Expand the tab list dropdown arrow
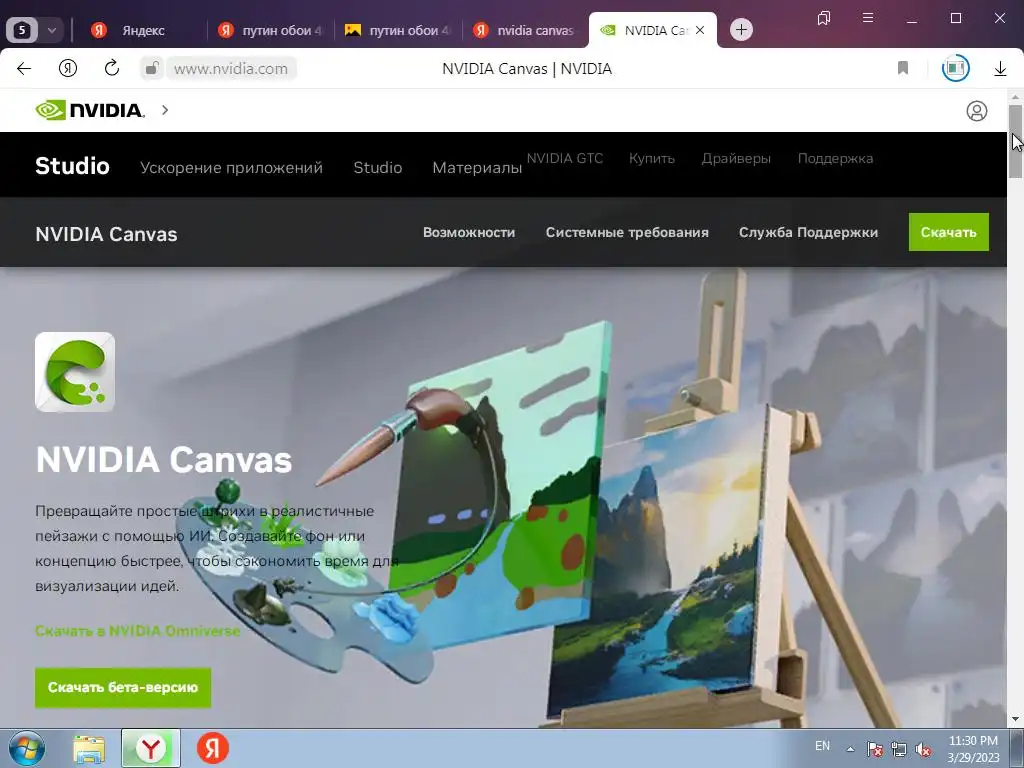Screen dimensions: 1024x768 (52, 30)
